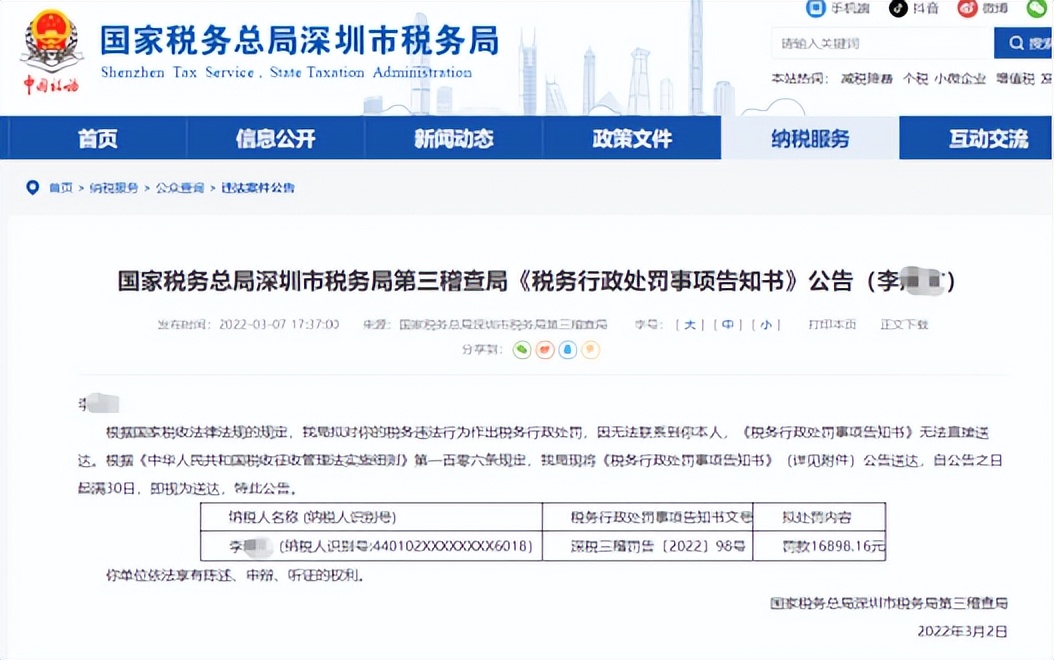The height and width of the screenshot is (660, 1054).
Task: Open the 政策文件 section menu
Action: [x=633, y=139]
